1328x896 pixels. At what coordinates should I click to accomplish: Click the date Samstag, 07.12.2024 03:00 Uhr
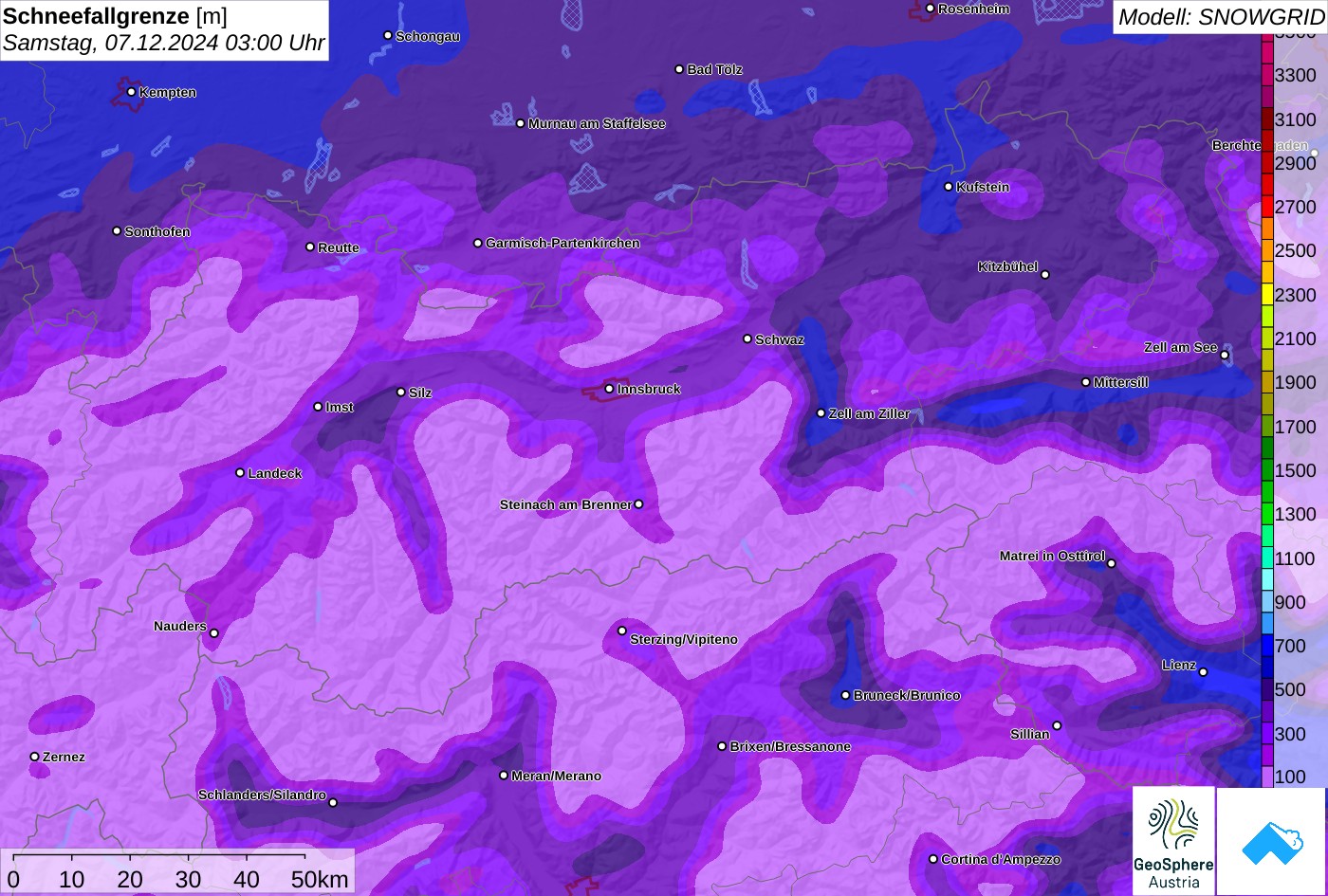pos(164,43)
